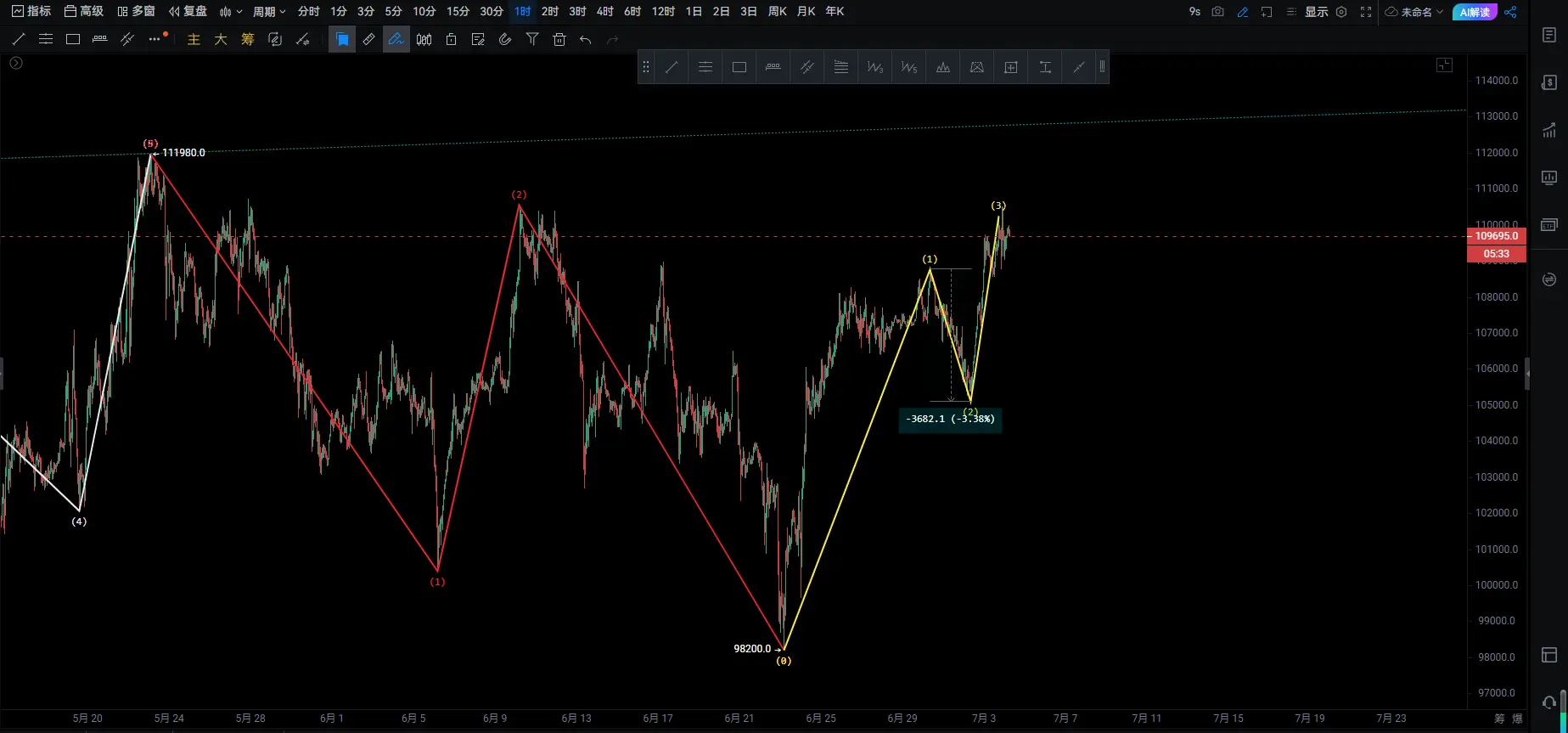
Task: Enter fullscreen chart mode
Action: click(1366, 12)
